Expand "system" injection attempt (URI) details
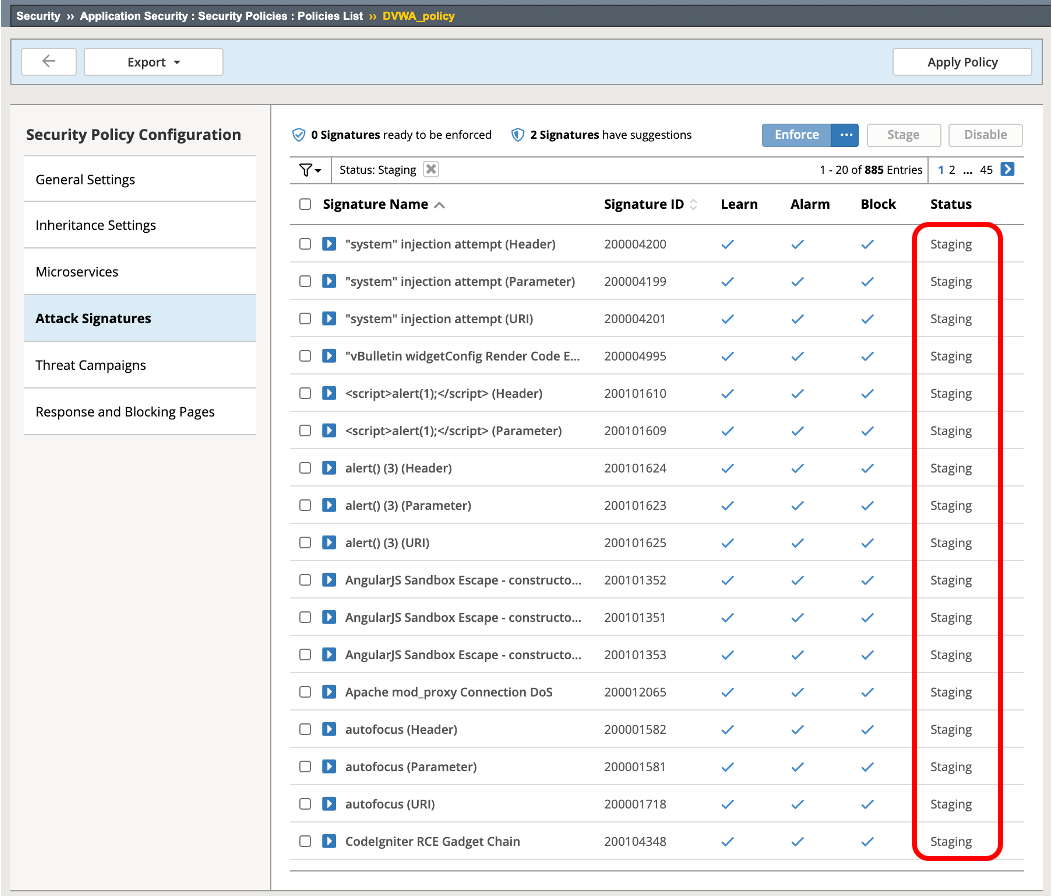 click(x=329, y=318)
